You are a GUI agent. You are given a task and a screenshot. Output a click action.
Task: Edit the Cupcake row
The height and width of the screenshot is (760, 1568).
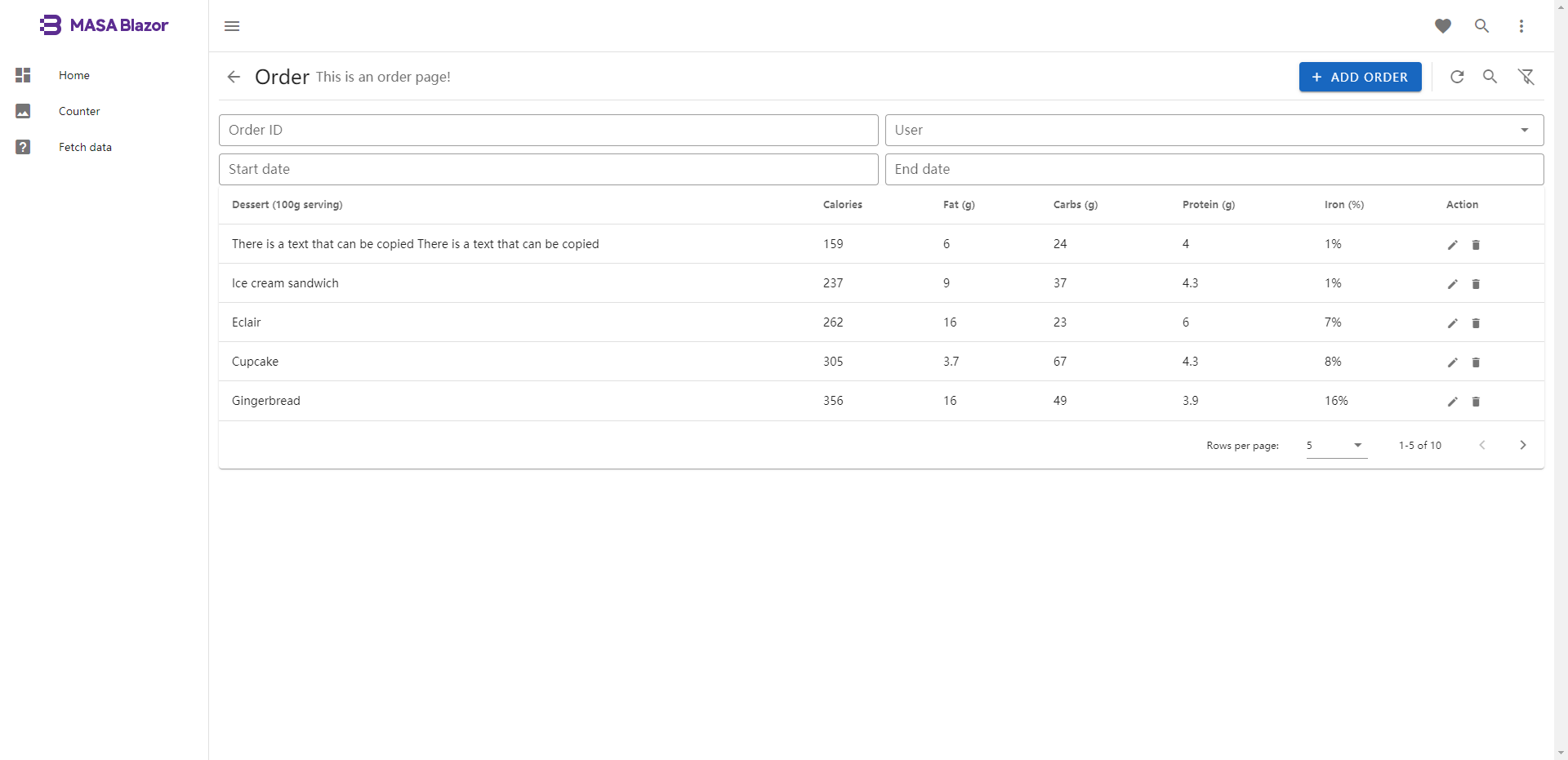(x=1453, y=362)
